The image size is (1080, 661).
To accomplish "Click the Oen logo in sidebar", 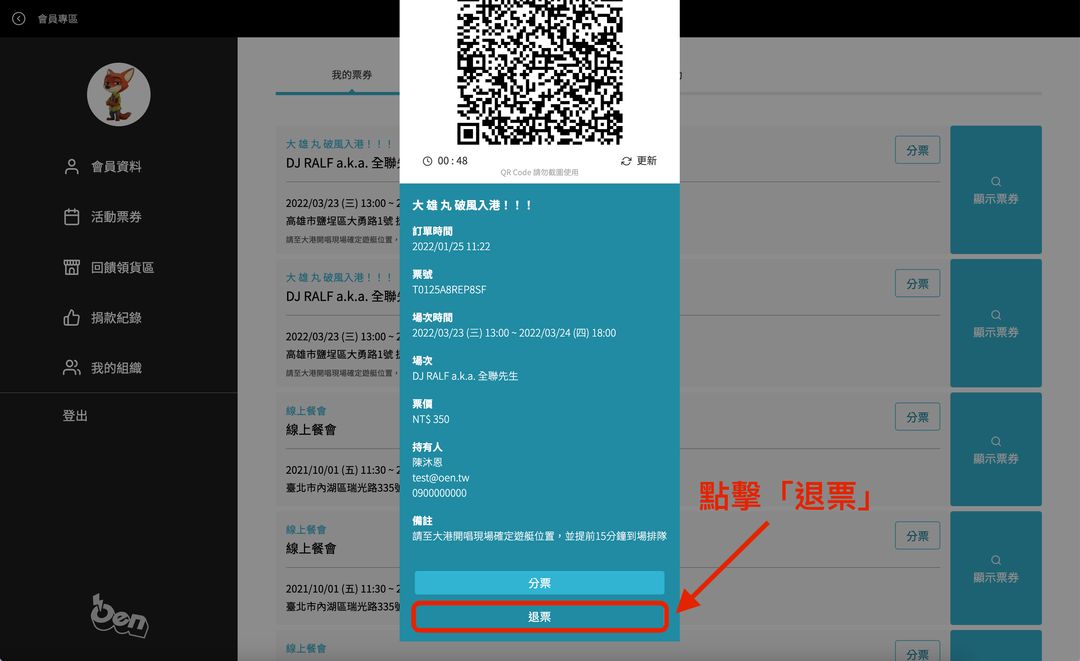I will (x=119, y=616).
